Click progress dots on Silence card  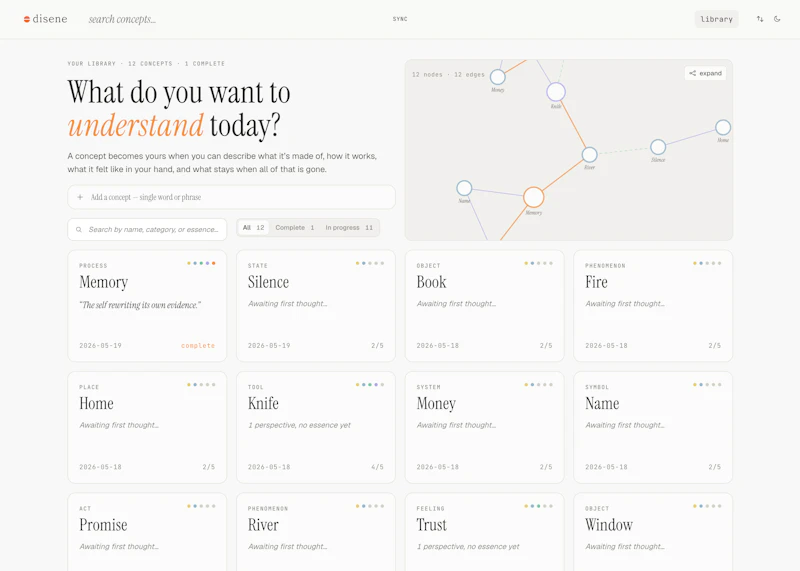point(370,263)
